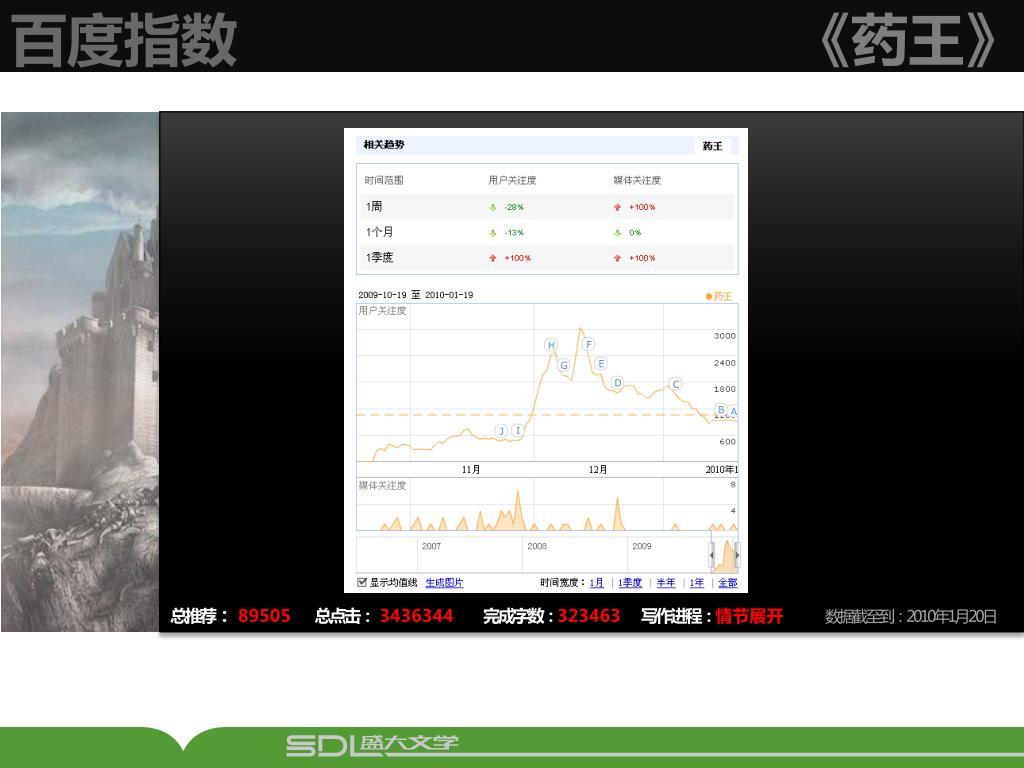Click the SDL 盛大文学 logo

coord(372,745)
